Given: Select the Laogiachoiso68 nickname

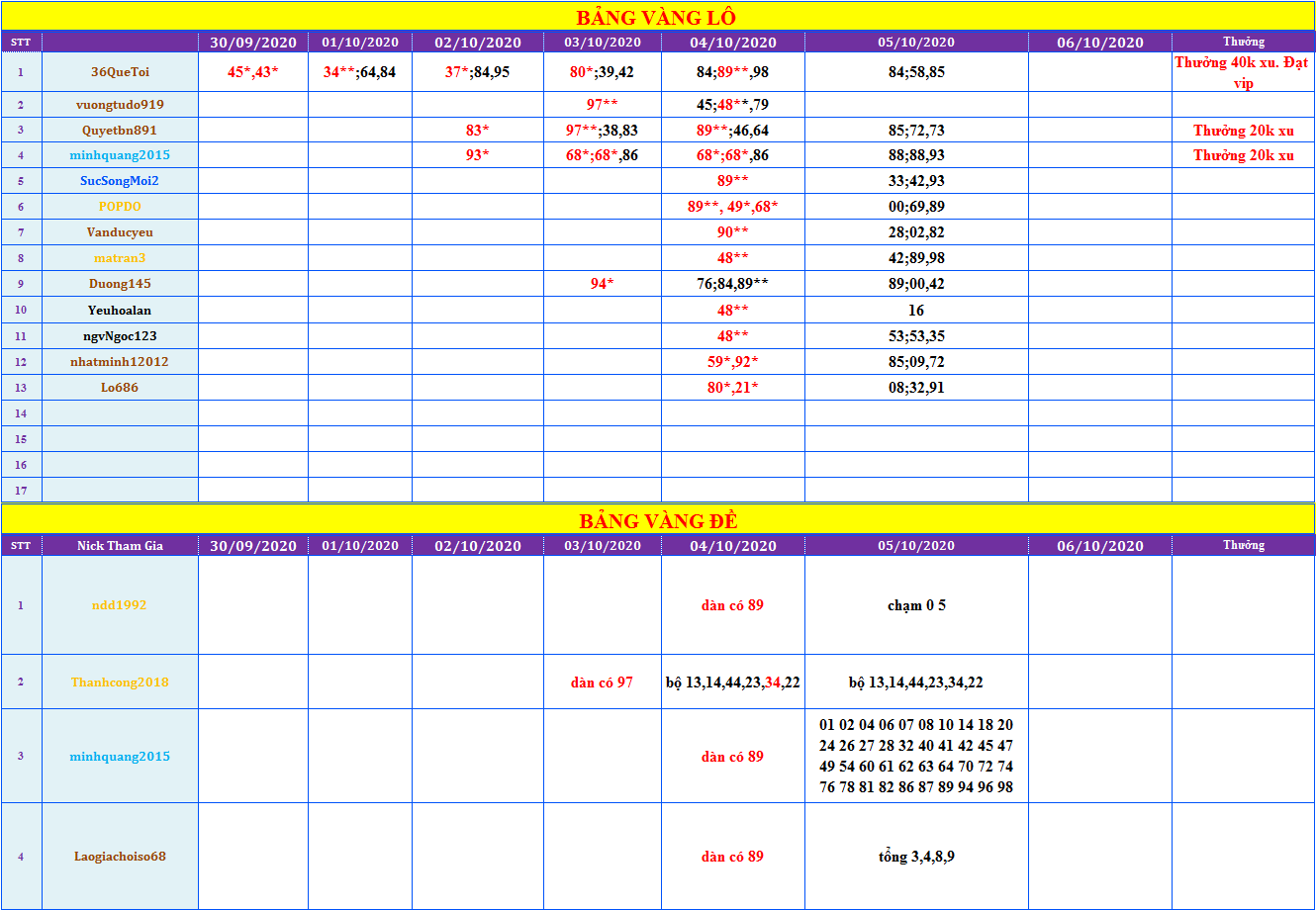Looking at the screenshot, I should point(120,857).
